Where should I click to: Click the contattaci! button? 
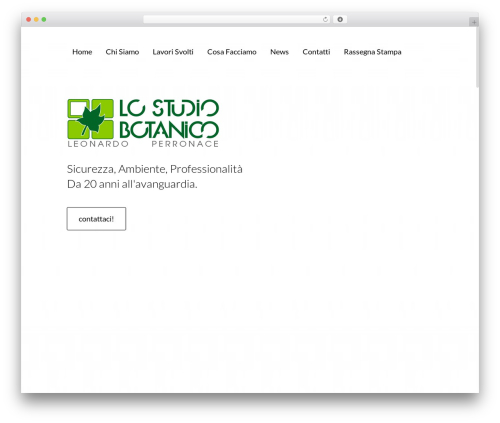96,219
